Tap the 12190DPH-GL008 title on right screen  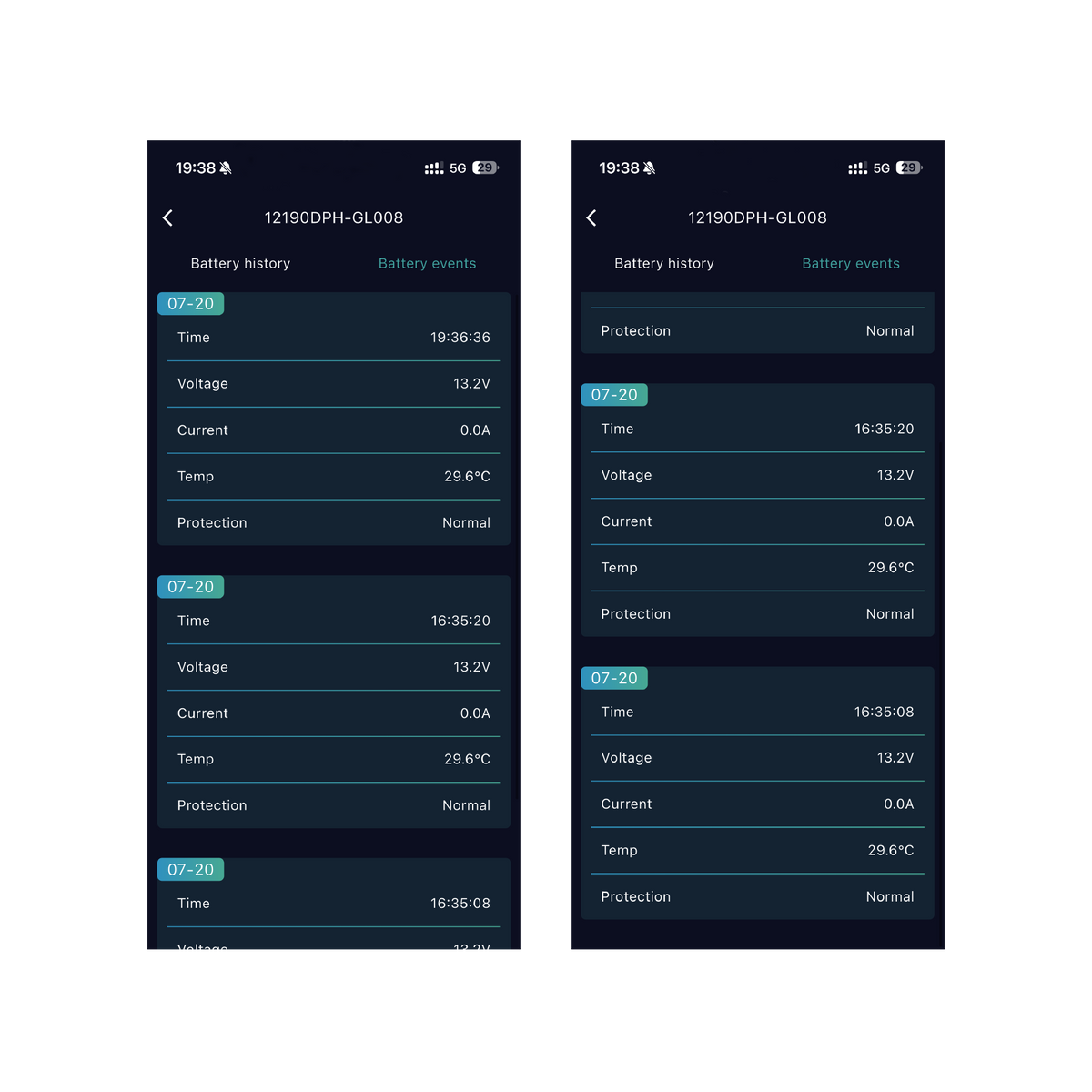point(758,217)
